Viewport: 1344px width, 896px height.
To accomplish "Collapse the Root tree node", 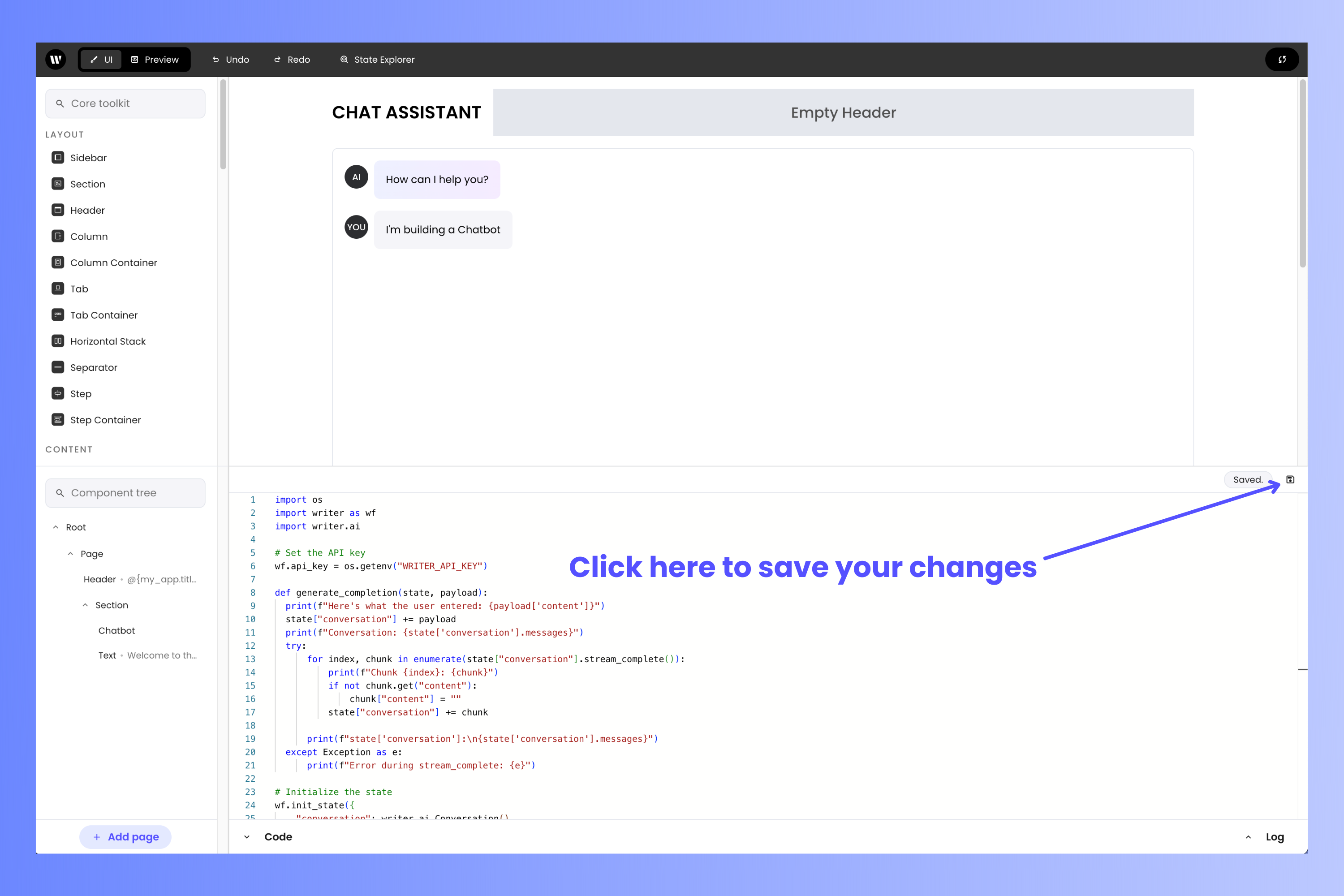I will point(56,527).
